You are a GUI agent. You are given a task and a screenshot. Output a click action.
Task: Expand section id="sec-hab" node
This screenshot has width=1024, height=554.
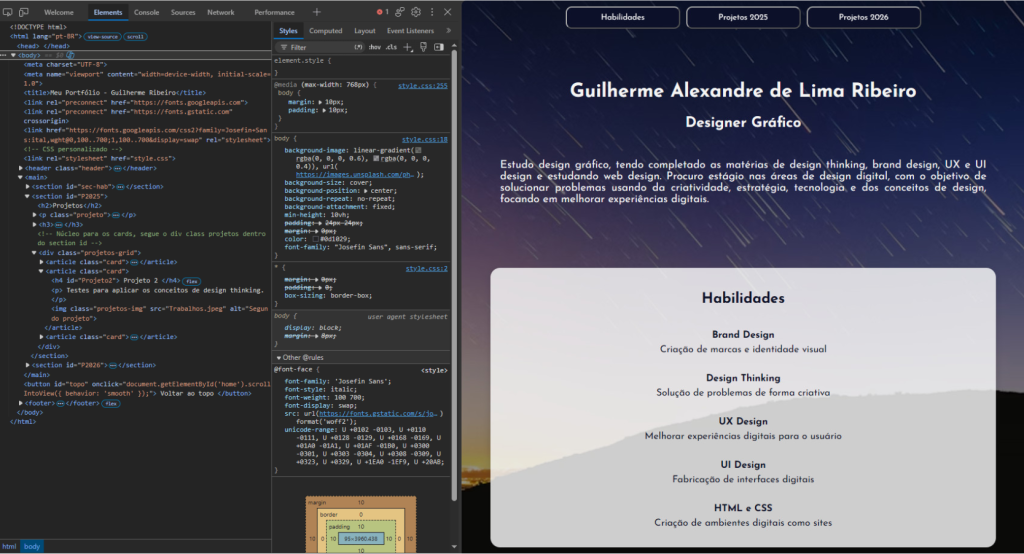27,186
